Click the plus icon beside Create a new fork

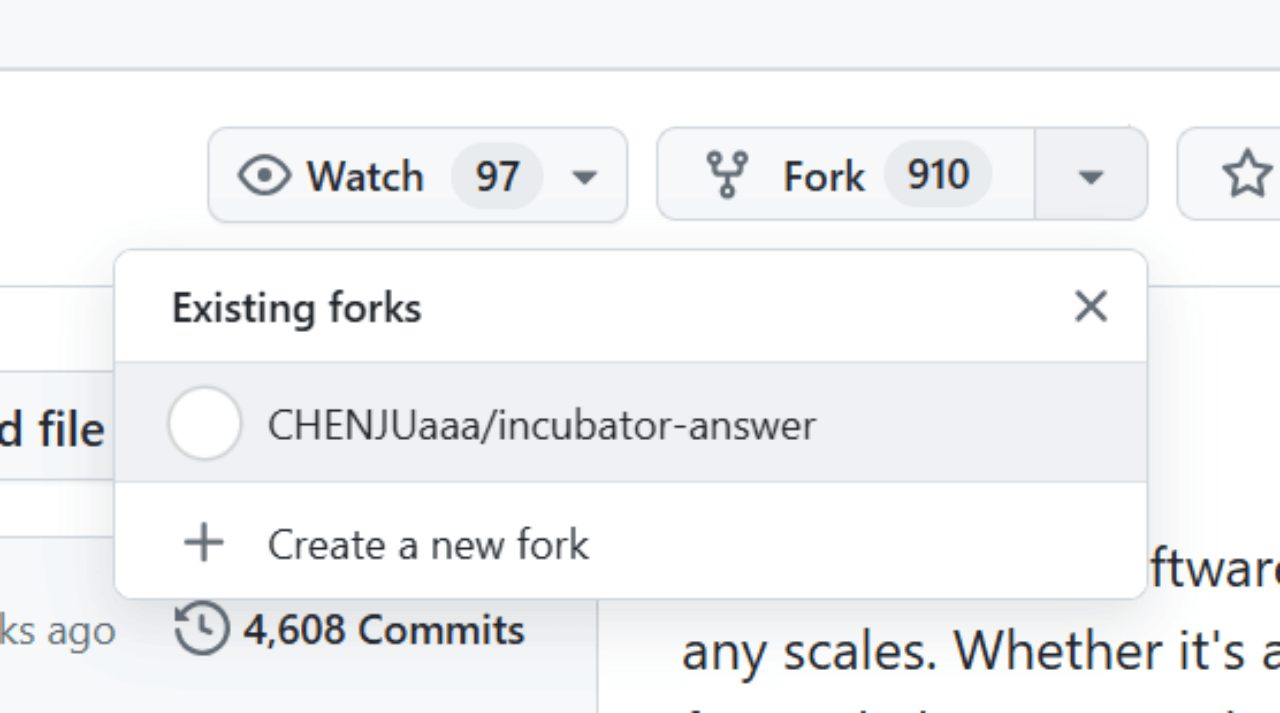(203, 543)
